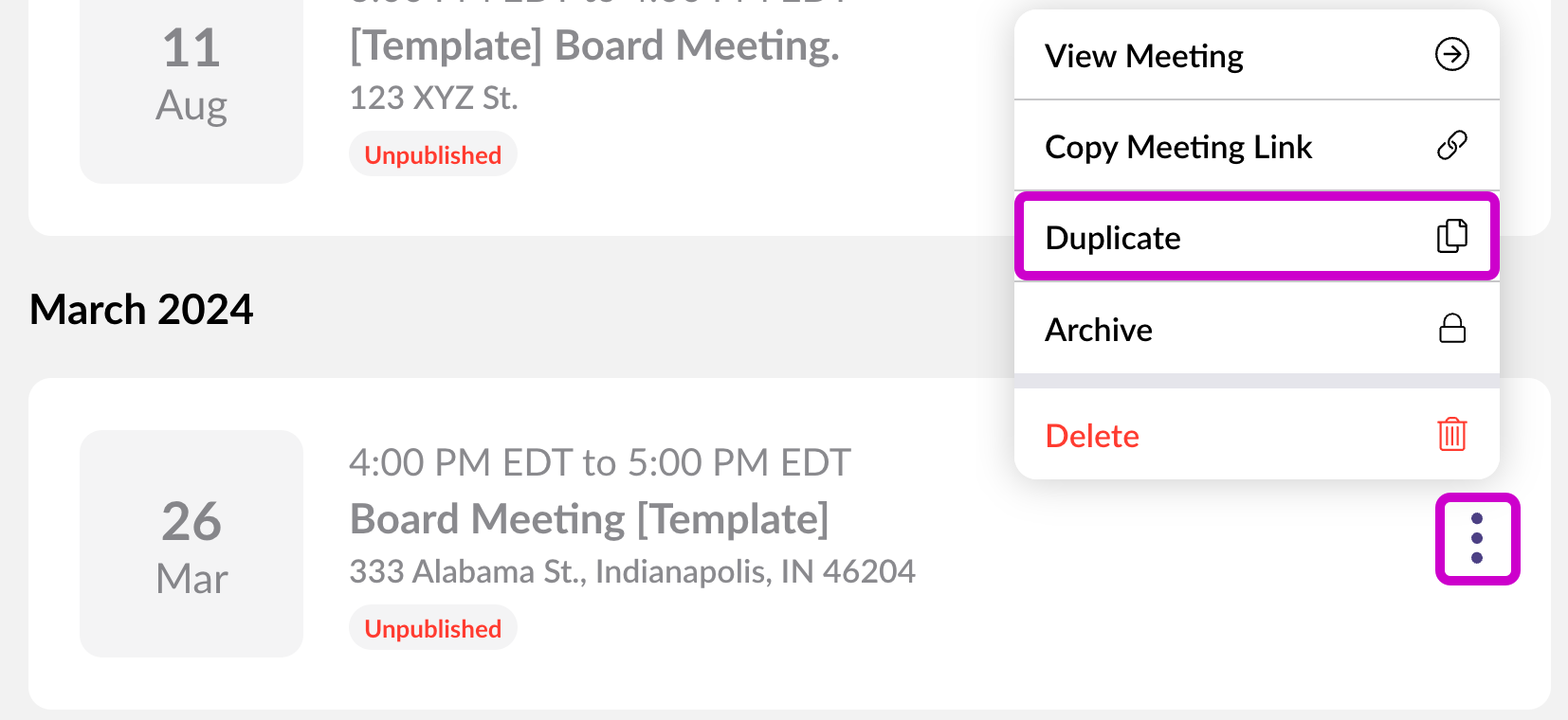Click the chain link icon for Copy Meeting Link
The image size is (1568, 720).
click(1451, 146)
